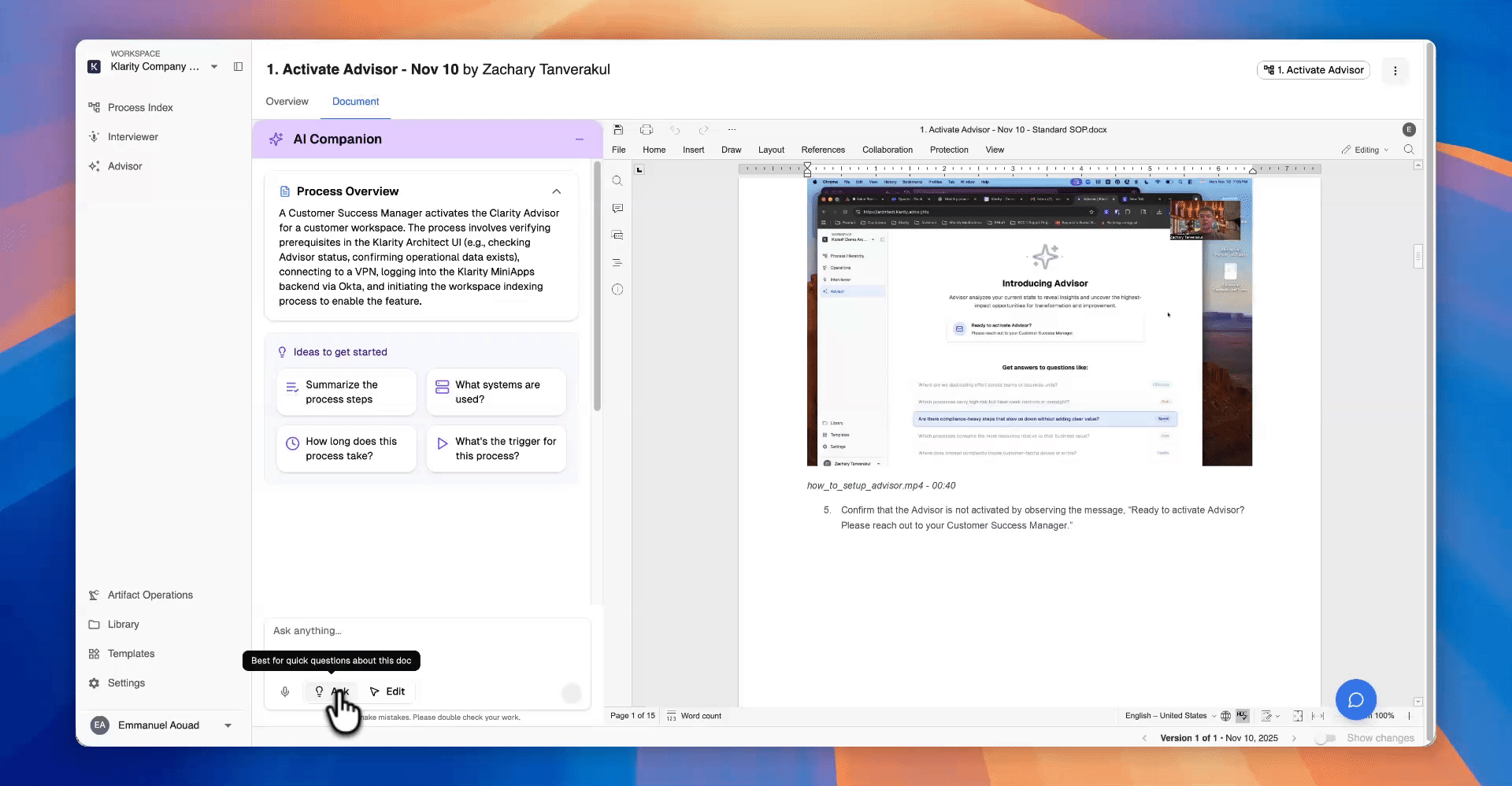
Task: Choose the Summarize the process steps suggestion
Action: click(x=346, y=392)
